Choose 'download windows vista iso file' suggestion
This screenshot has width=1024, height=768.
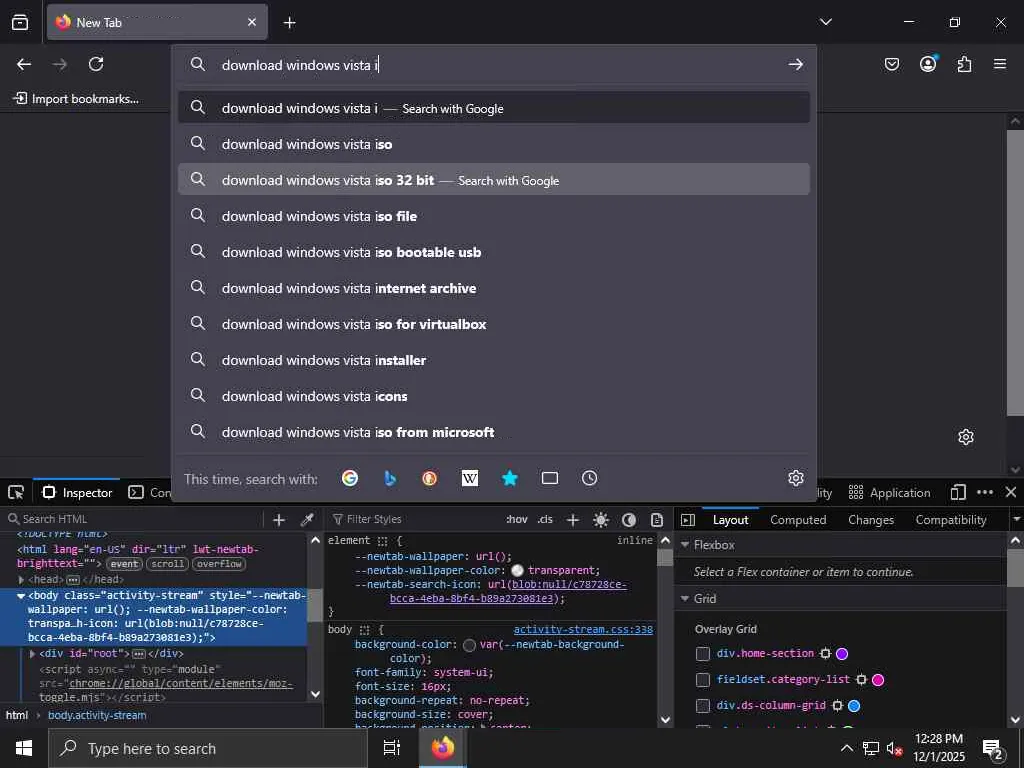494,216
